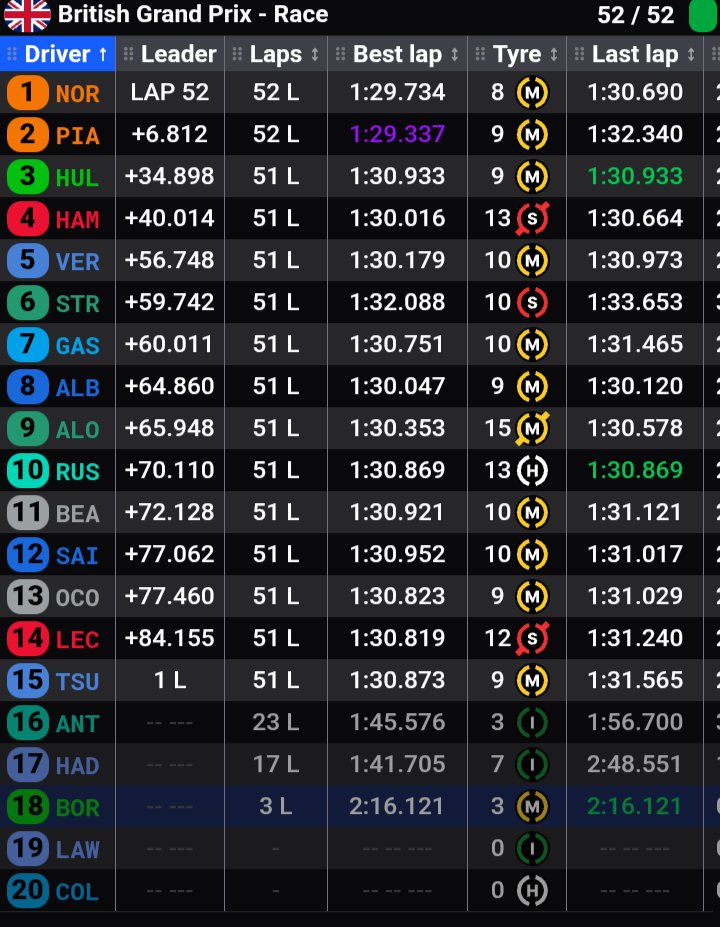
Task: Click medium tyre icon in PIA row
Action: coord(532,135)
